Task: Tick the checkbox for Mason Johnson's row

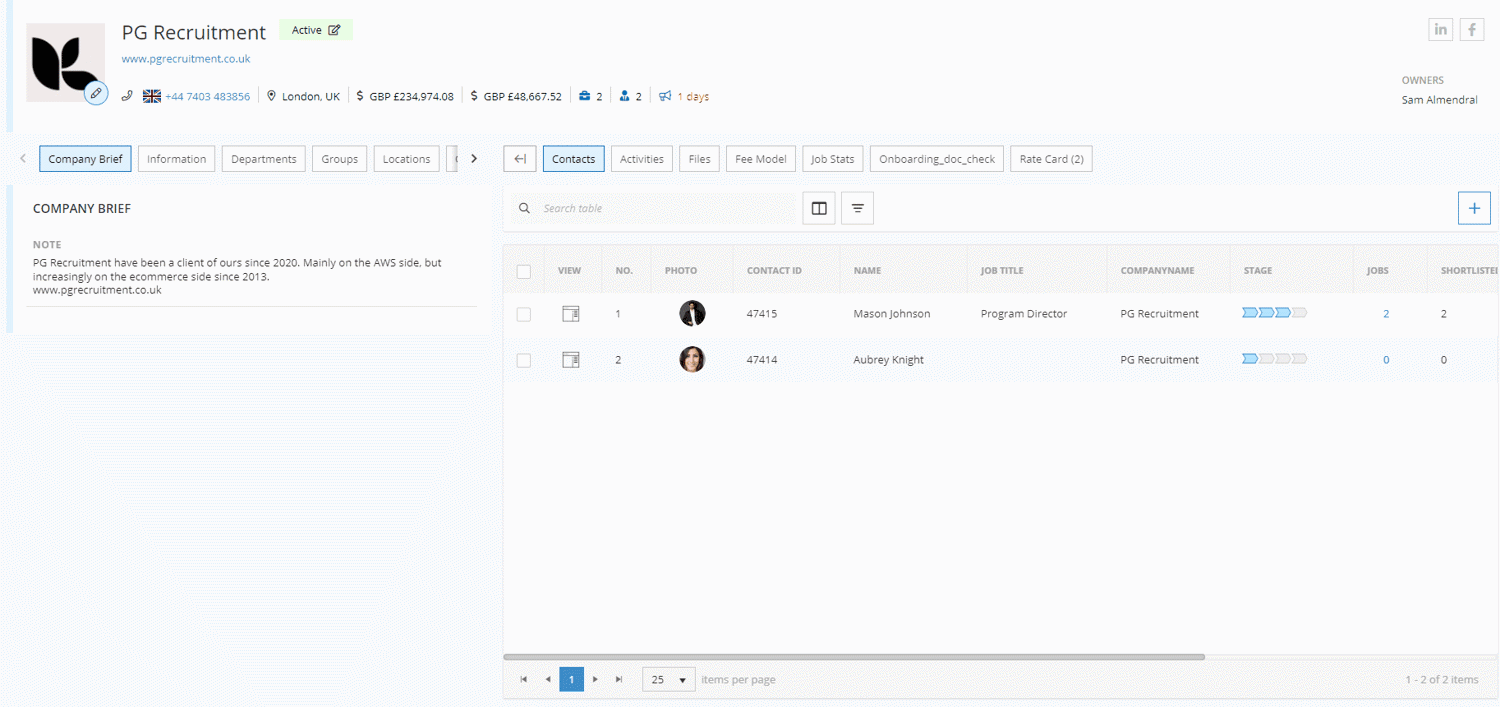Action: point(524,314)
